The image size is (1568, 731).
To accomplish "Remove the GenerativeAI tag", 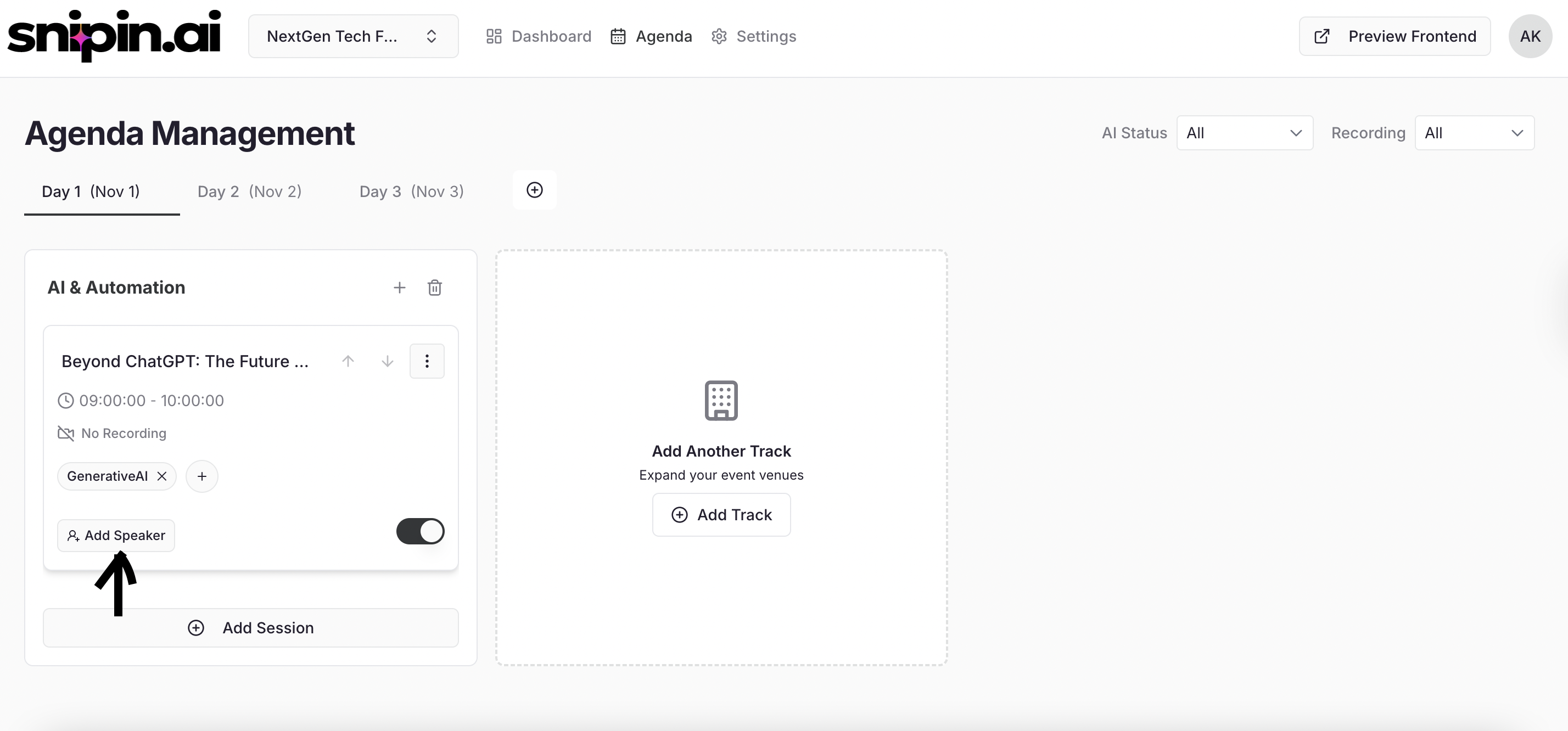I will (162, 476).
